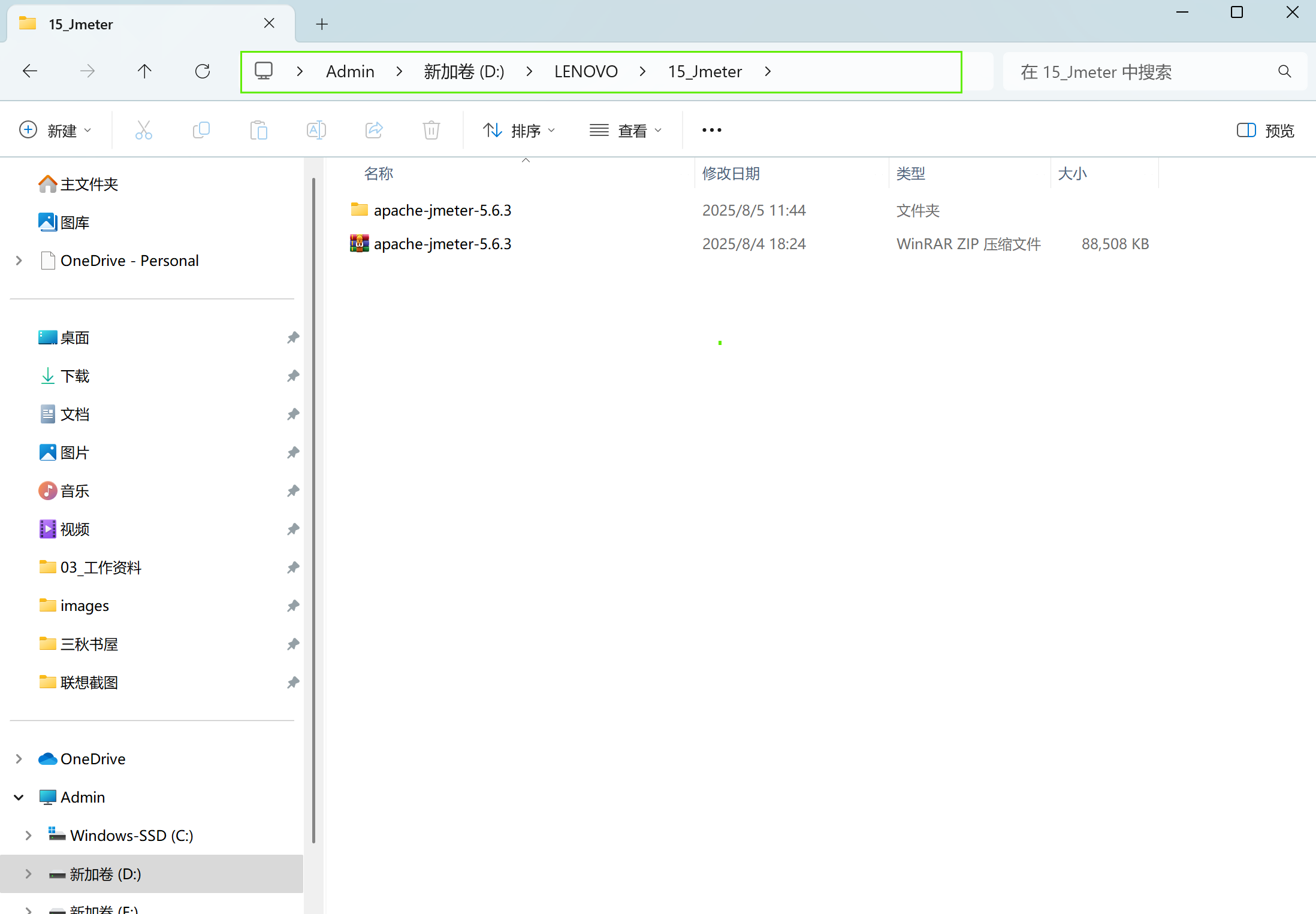Open 主文件夹 in sidebar

click(x=89, y=184)
